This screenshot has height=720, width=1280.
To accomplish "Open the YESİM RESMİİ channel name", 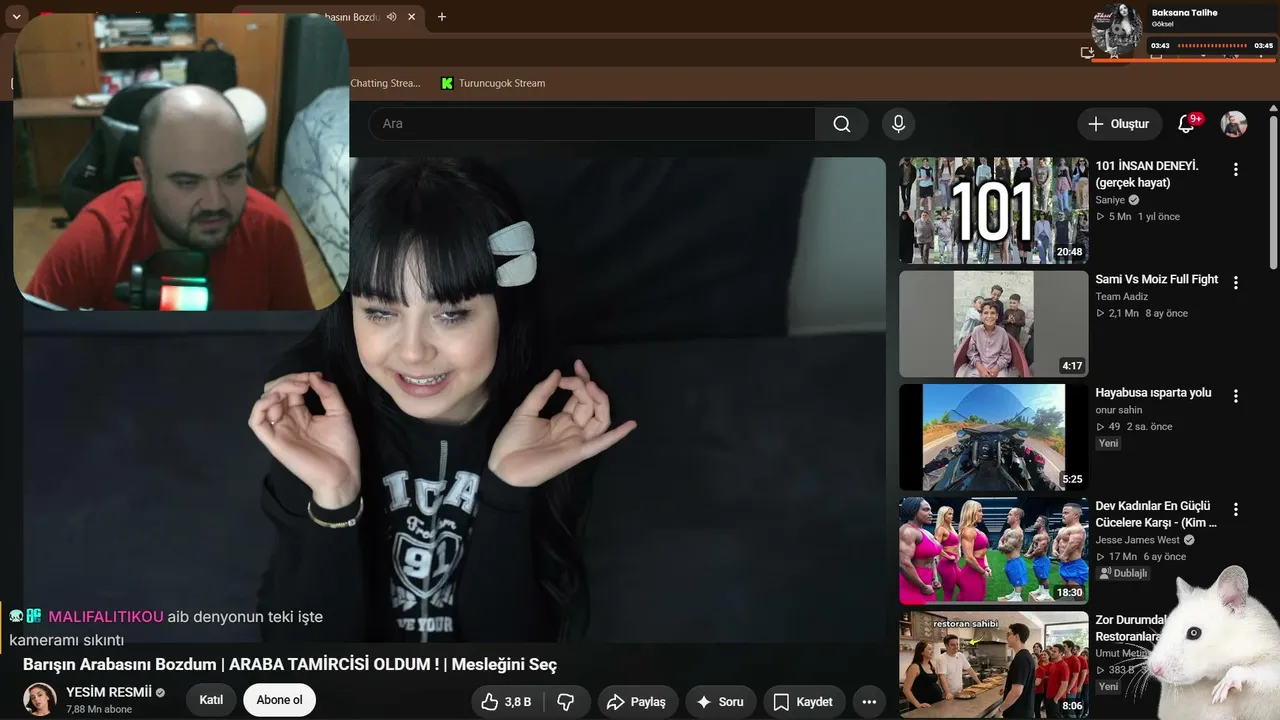I will tap(108, 692).
